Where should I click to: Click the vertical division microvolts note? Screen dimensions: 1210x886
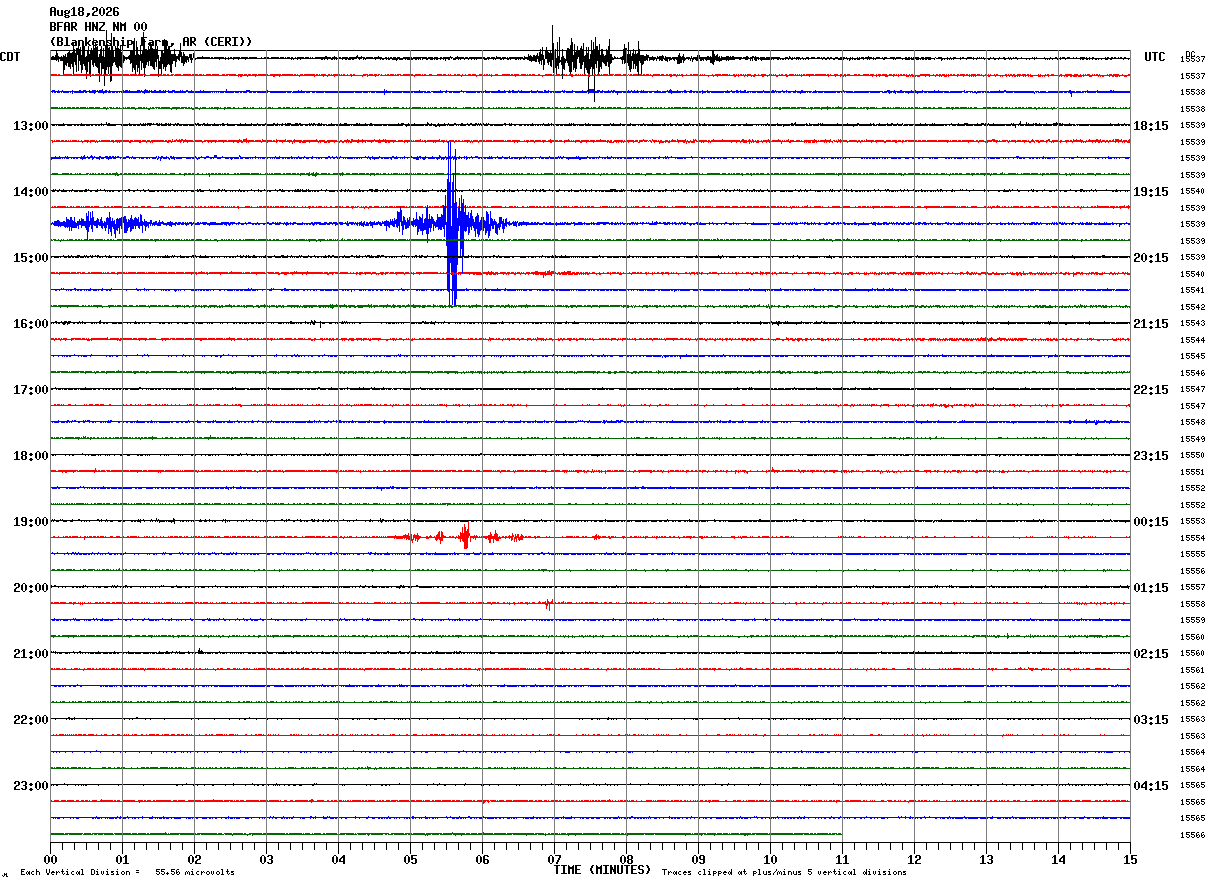127,873
